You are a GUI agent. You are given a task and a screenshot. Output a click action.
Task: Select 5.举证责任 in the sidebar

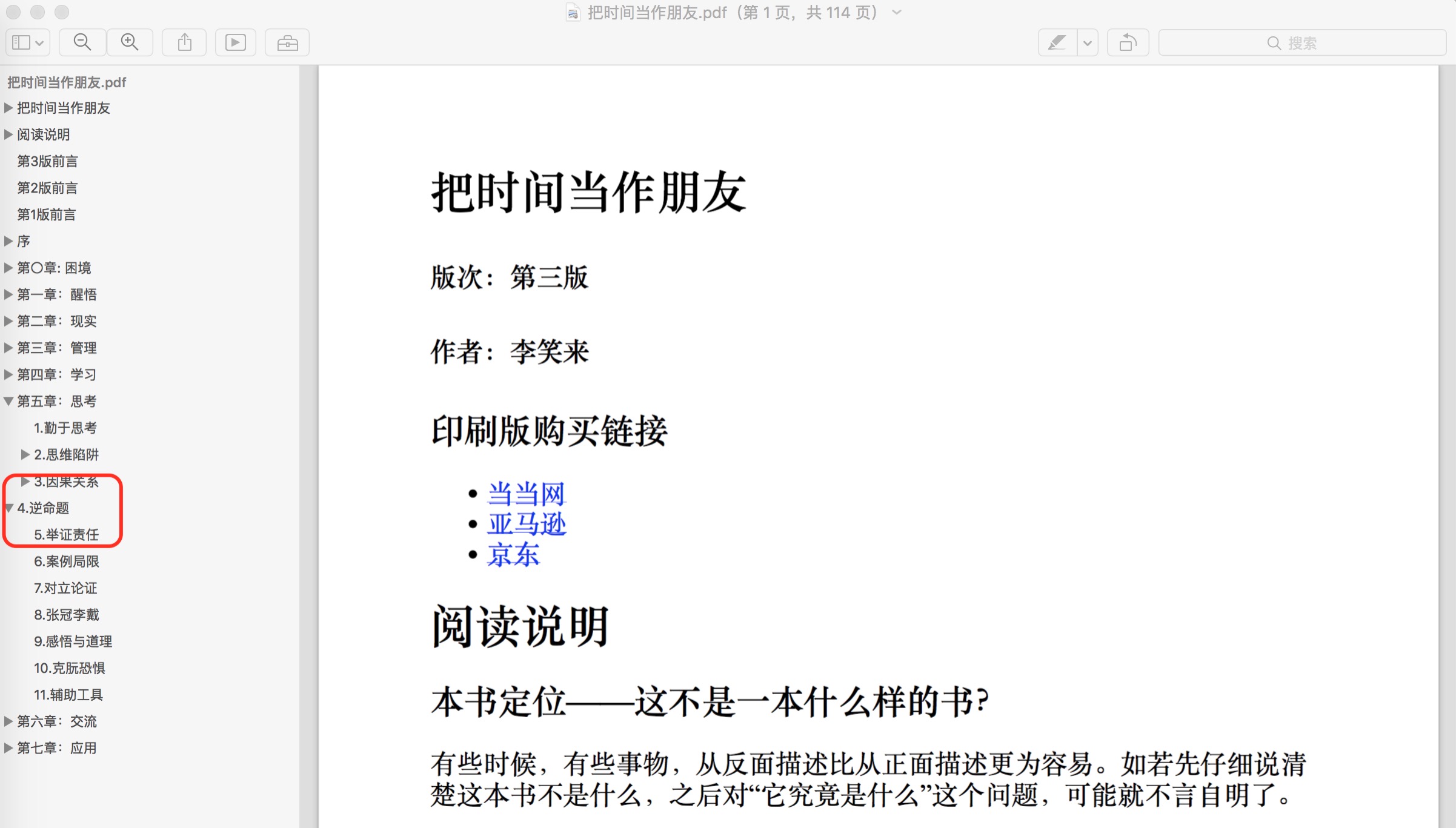pyautogui.click(x=67, y=535)
